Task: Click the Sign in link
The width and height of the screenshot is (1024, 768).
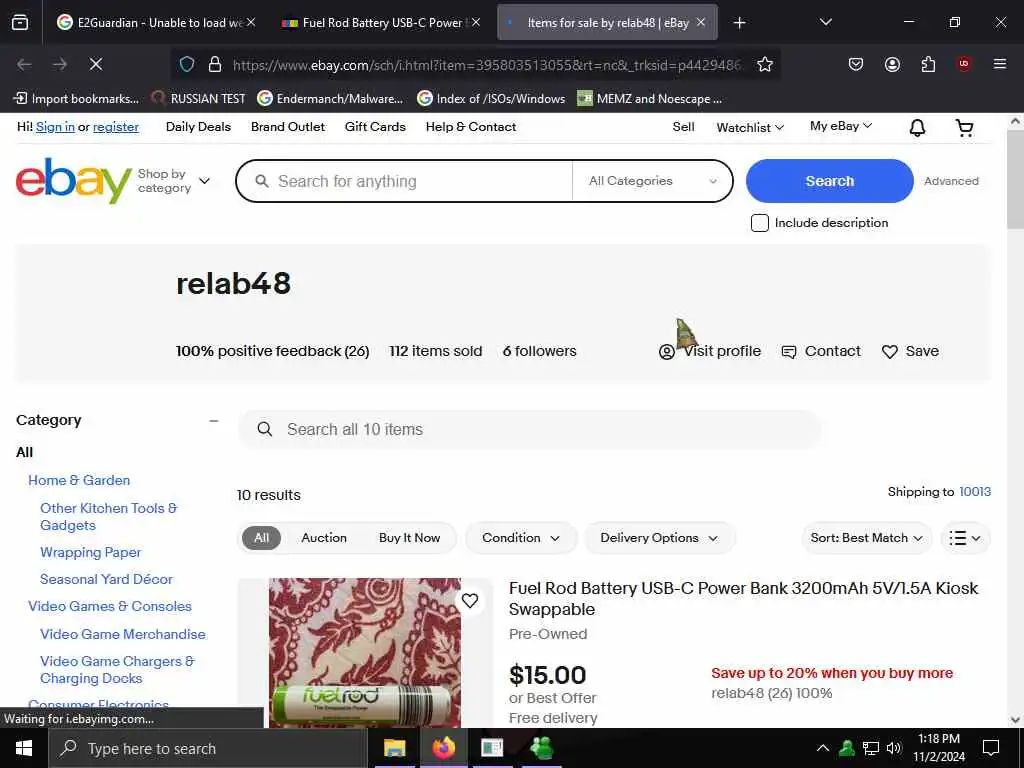Action: click(55, 127)
